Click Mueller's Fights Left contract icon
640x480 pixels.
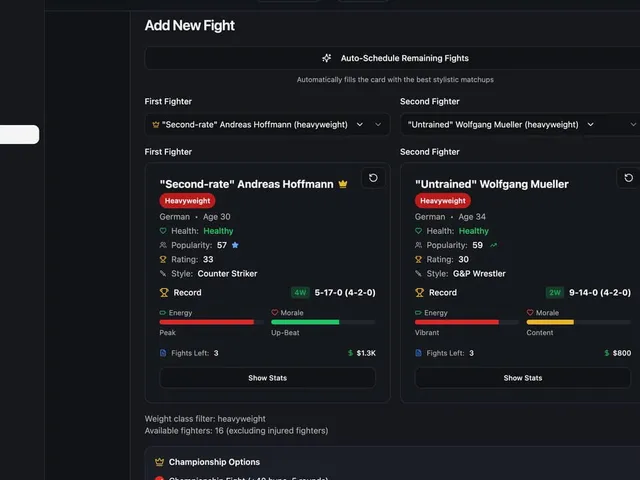tap(418, 353)
